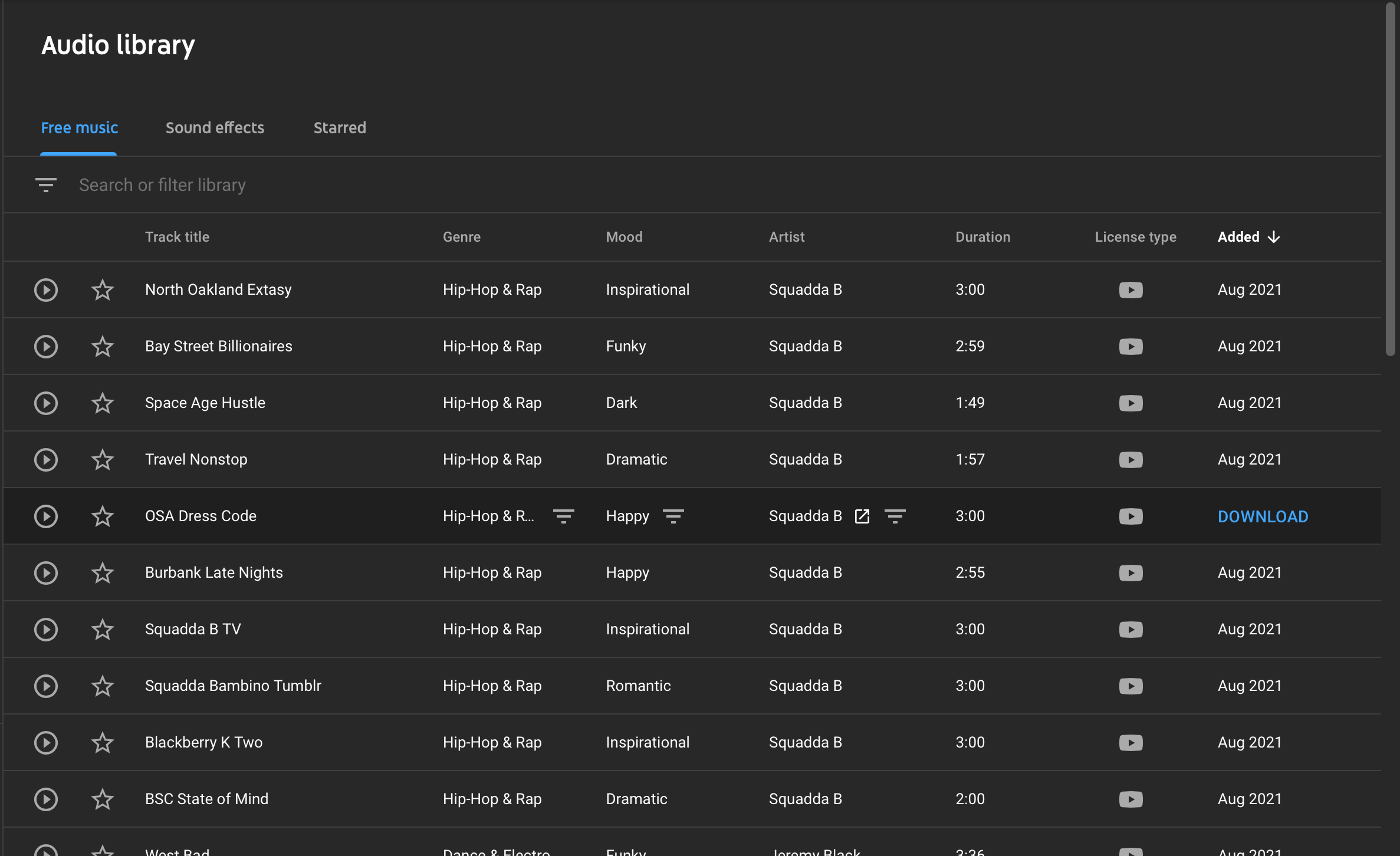This screenshot has width=1400, height=856.
Task: Play the North Oakland Extasy track
Action: 45,289
